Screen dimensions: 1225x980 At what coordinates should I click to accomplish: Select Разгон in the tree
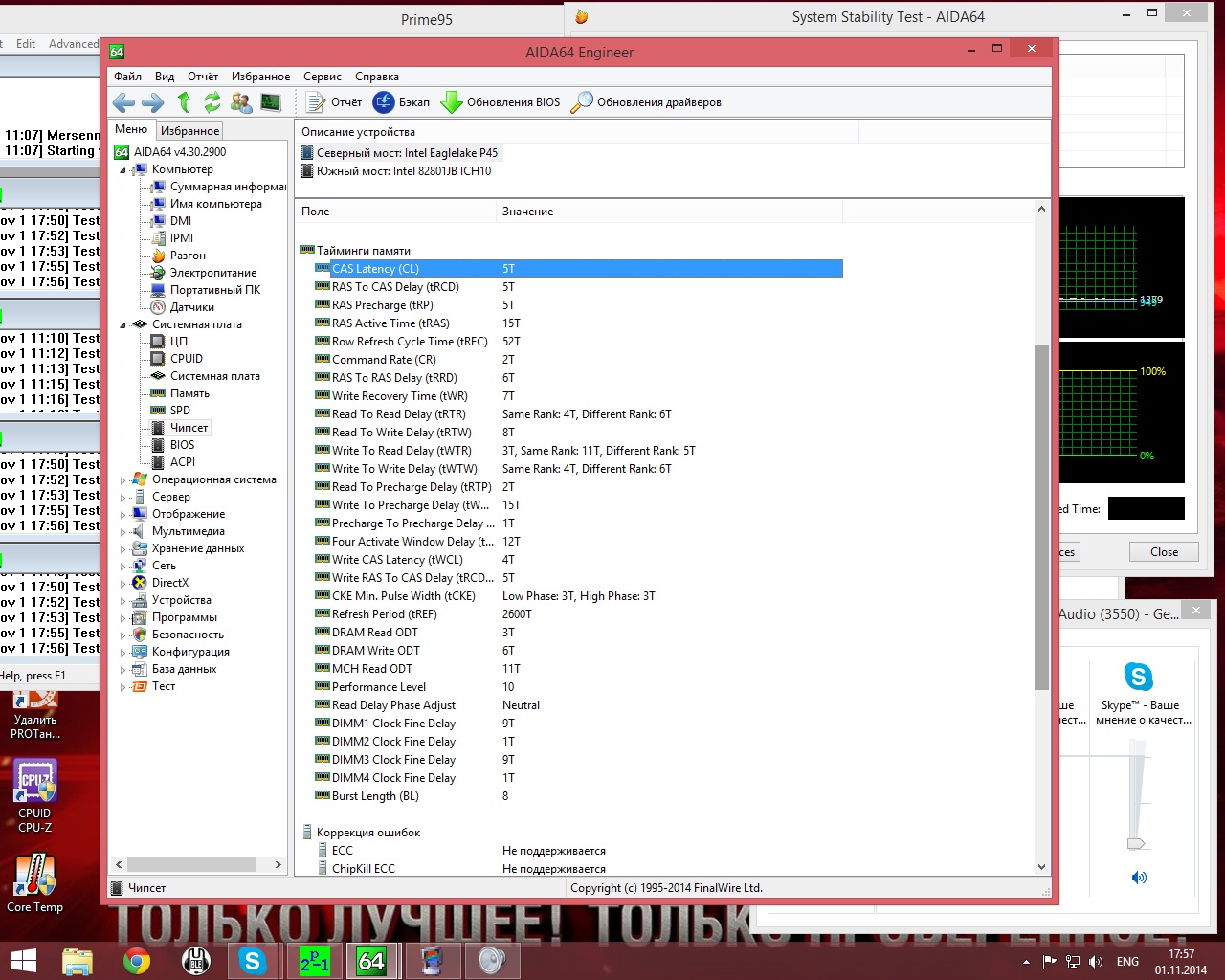pyautogui.click(x=188, y=256)
